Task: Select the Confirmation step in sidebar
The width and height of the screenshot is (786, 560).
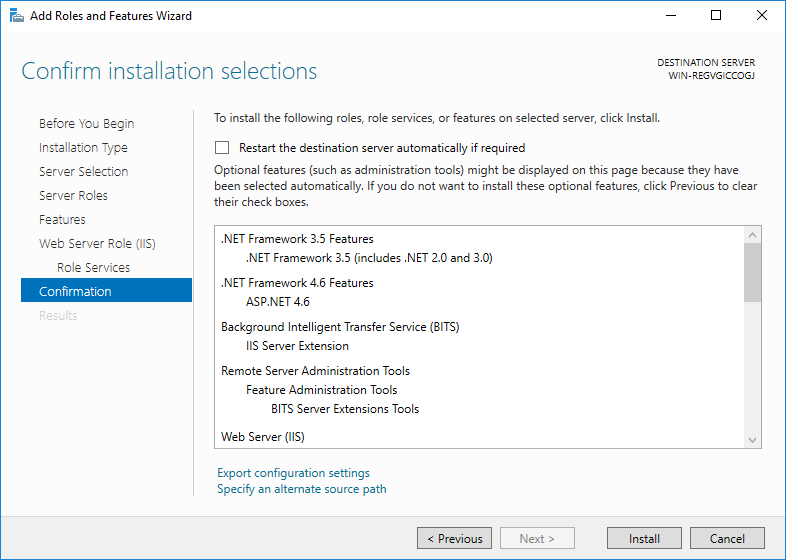Action: point(75,292)
